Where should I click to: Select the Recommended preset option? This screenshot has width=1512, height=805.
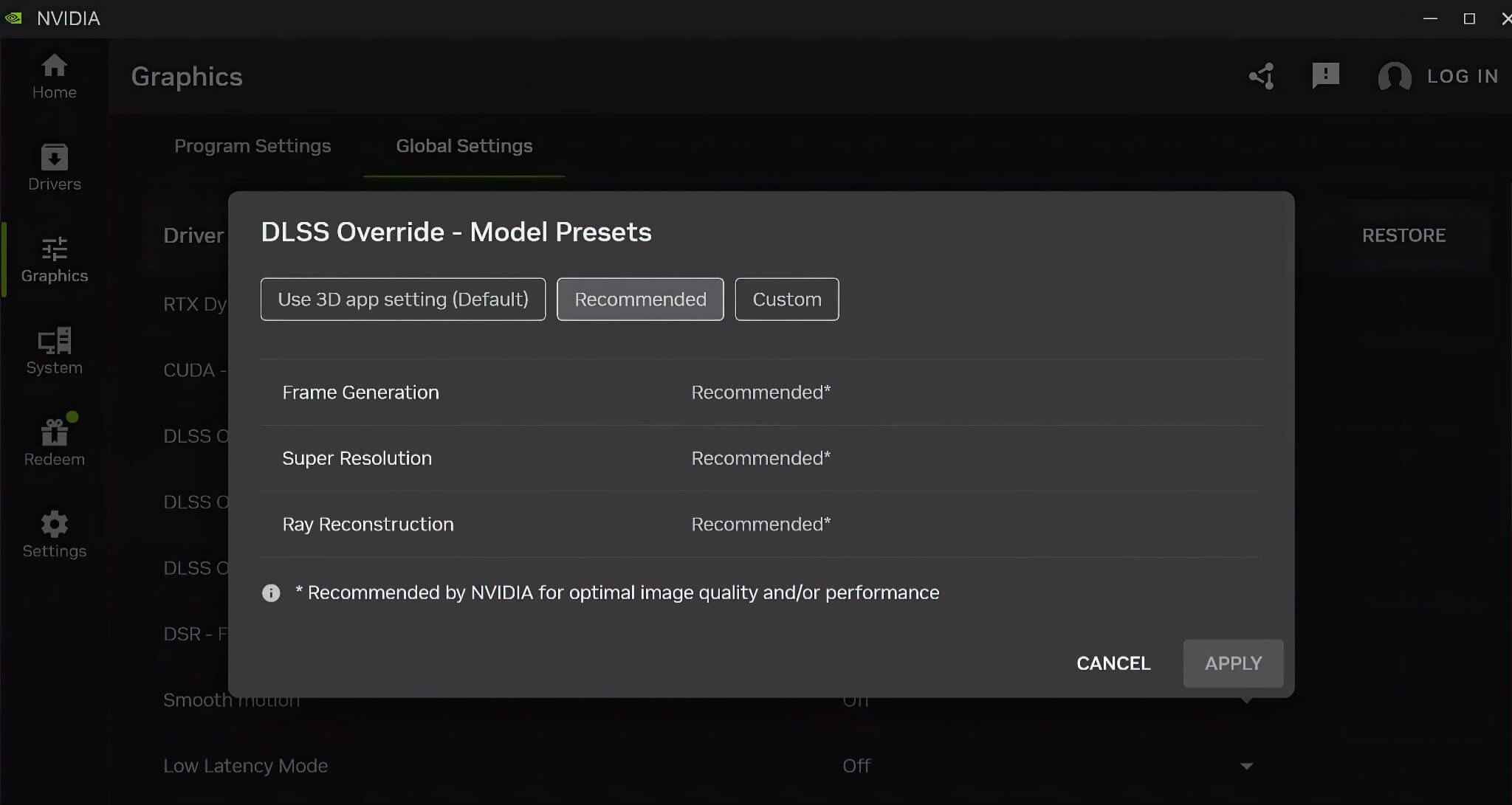pyautogui.click(x=639, y=299)
